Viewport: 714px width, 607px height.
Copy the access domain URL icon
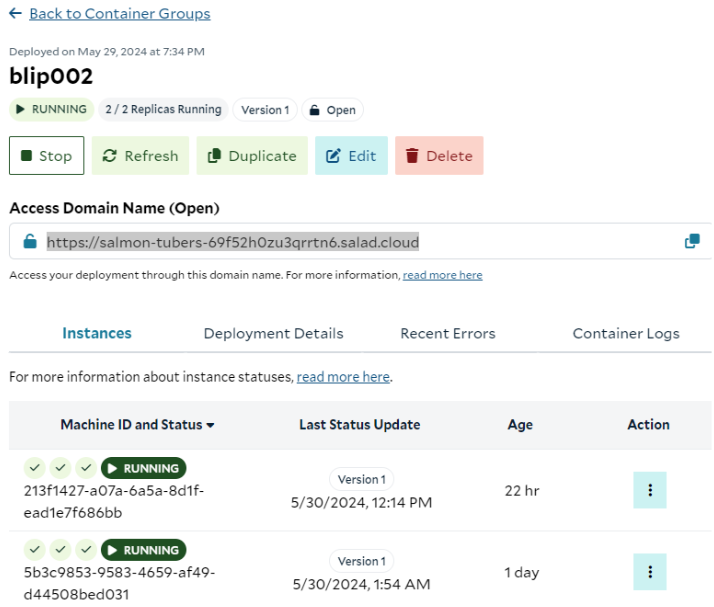coord(692,241)
